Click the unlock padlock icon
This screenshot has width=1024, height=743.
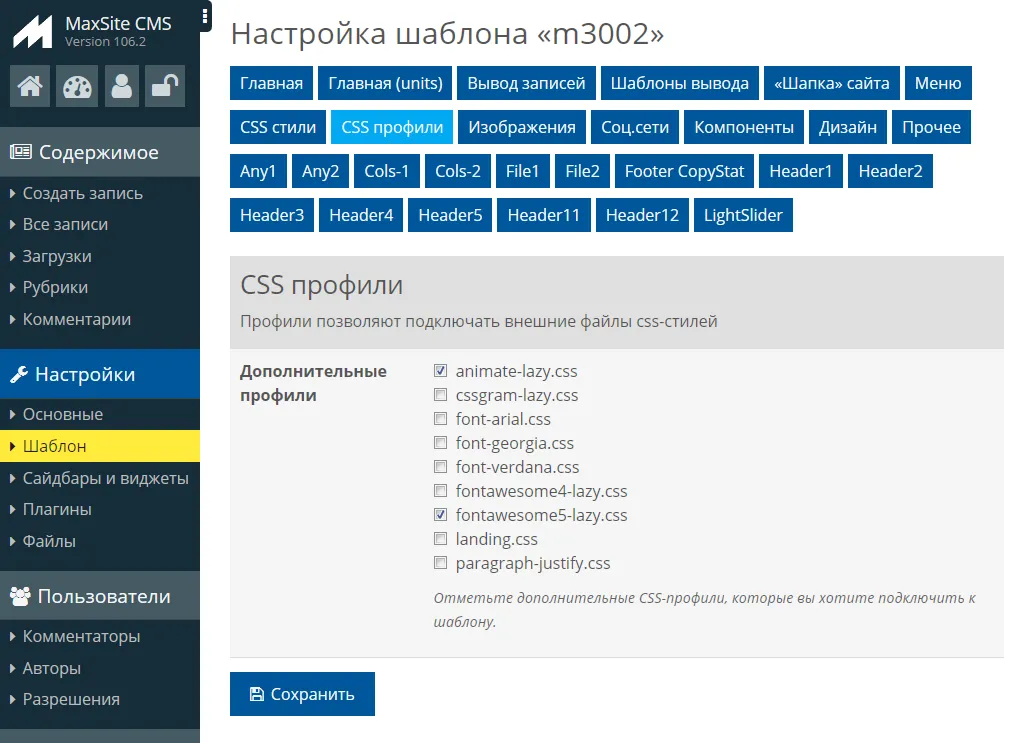(164, 87)
